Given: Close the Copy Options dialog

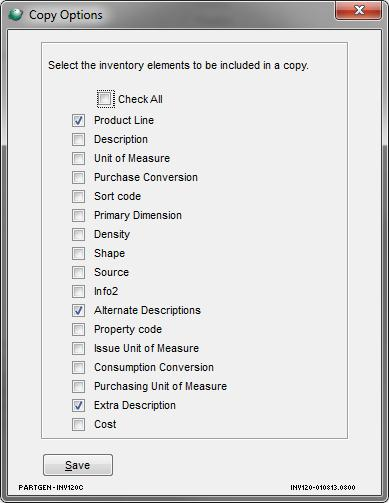Looking at the screenshot, I should coord(358,10).
